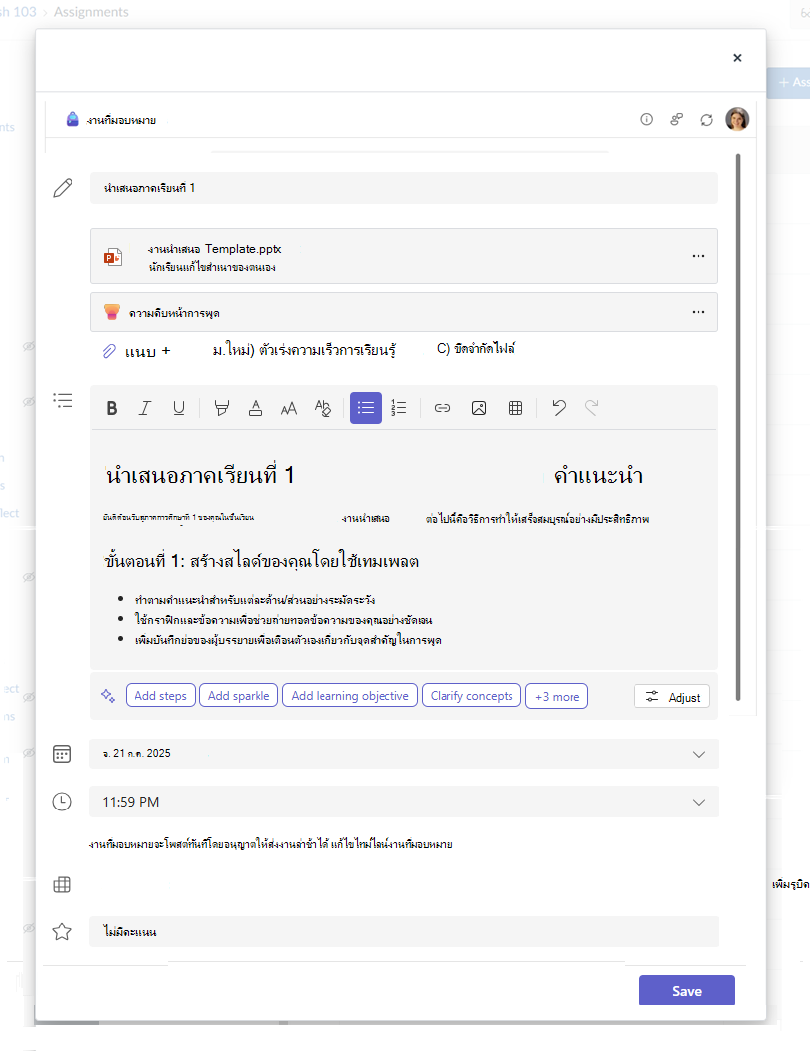Click Assignments breadcrumb in background window
Viewport: 810px width, 1051px height.
tap(91, 12)
